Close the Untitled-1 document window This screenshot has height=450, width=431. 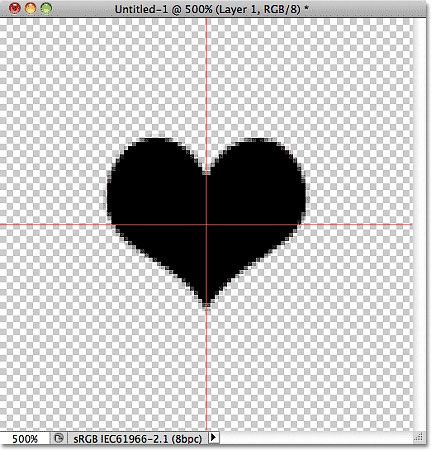15,8
